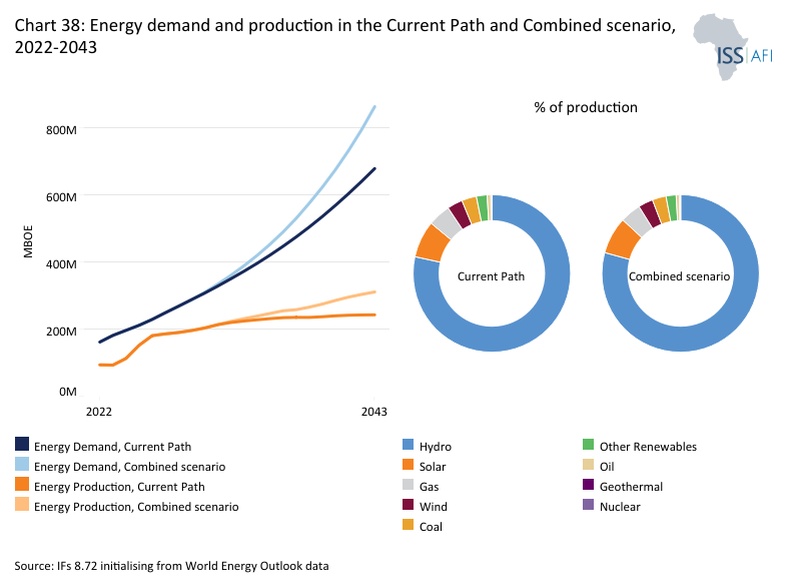Click the '400M' y-axis tick label
This screenshot has height=587, width=786.
coord(61,264)
